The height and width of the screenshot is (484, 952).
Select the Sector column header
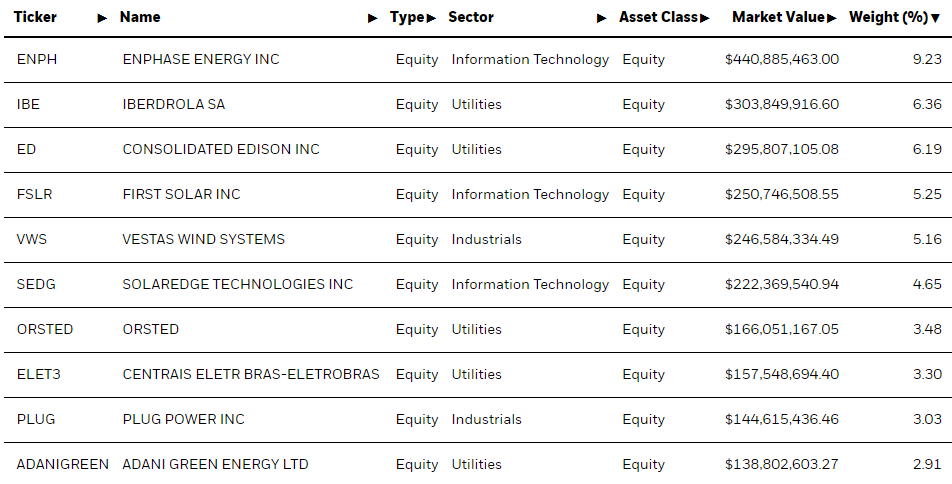[x=471, y=17]
